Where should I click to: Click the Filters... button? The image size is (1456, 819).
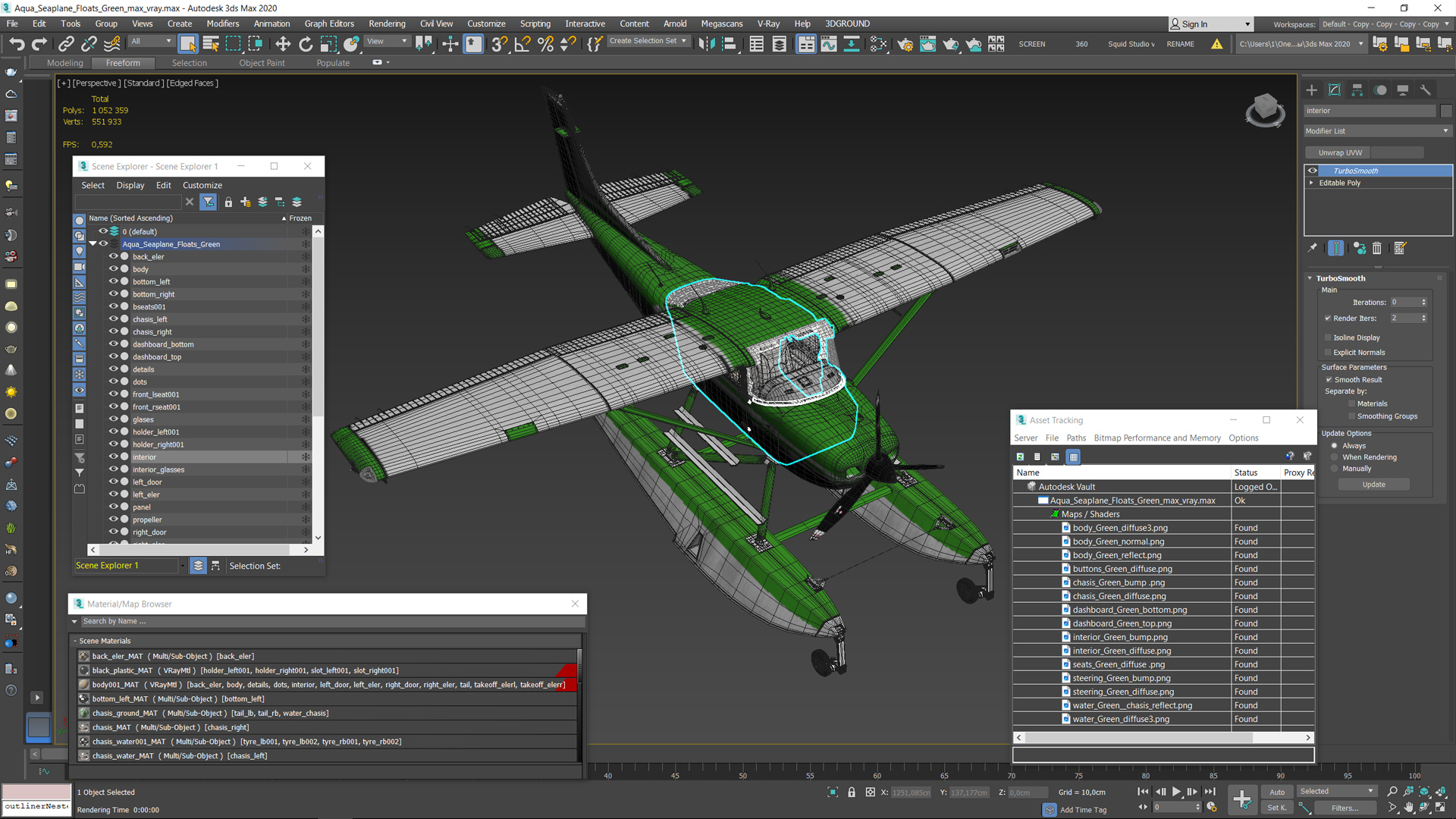tap(1345, 808)
